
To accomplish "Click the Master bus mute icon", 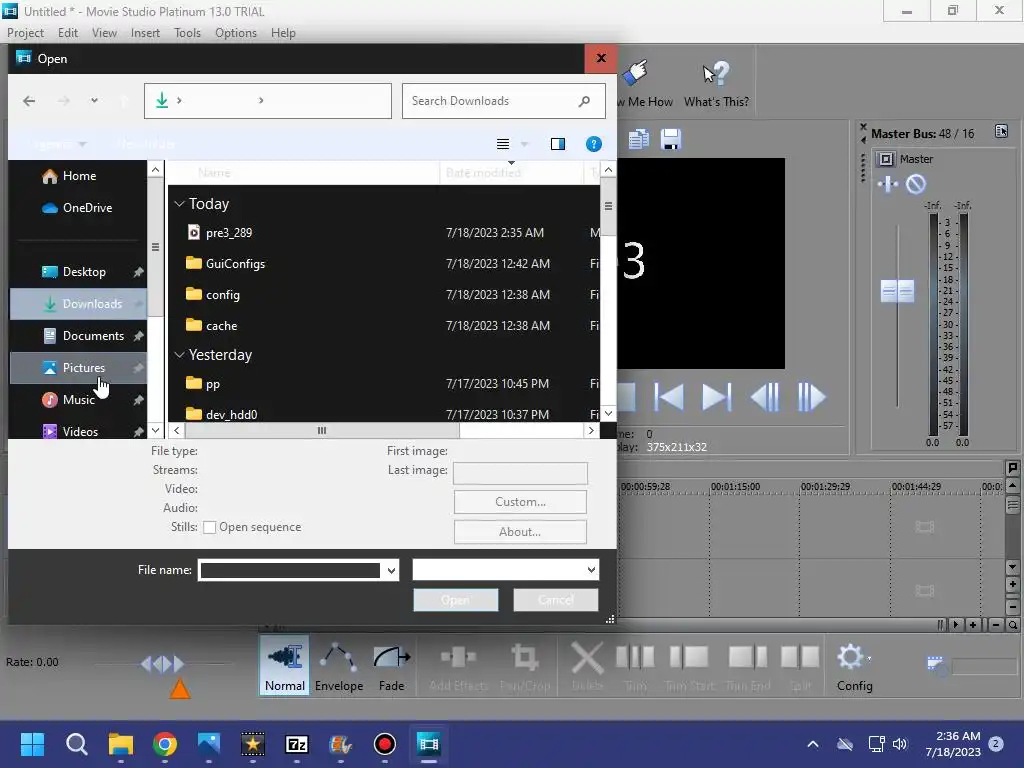I will pos(916,184).
